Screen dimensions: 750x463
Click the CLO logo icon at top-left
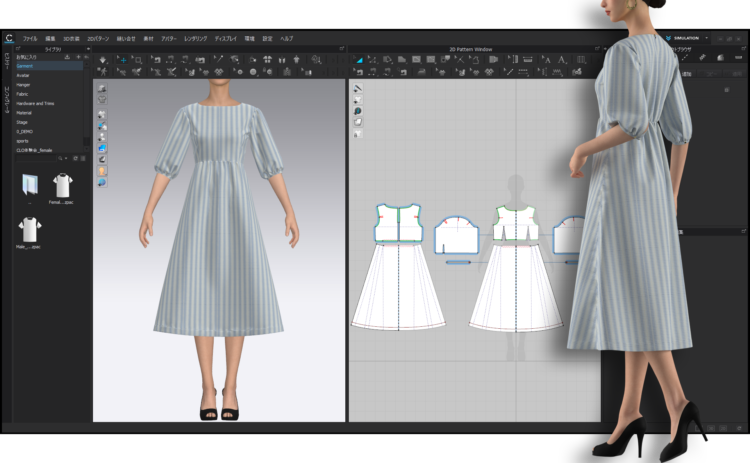coord(8,39)
